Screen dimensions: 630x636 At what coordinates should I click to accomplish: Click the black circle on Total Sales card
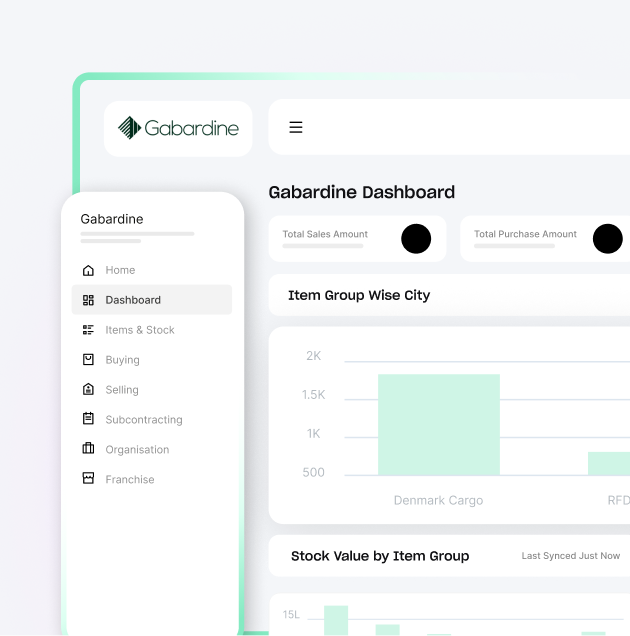(416, 239)
